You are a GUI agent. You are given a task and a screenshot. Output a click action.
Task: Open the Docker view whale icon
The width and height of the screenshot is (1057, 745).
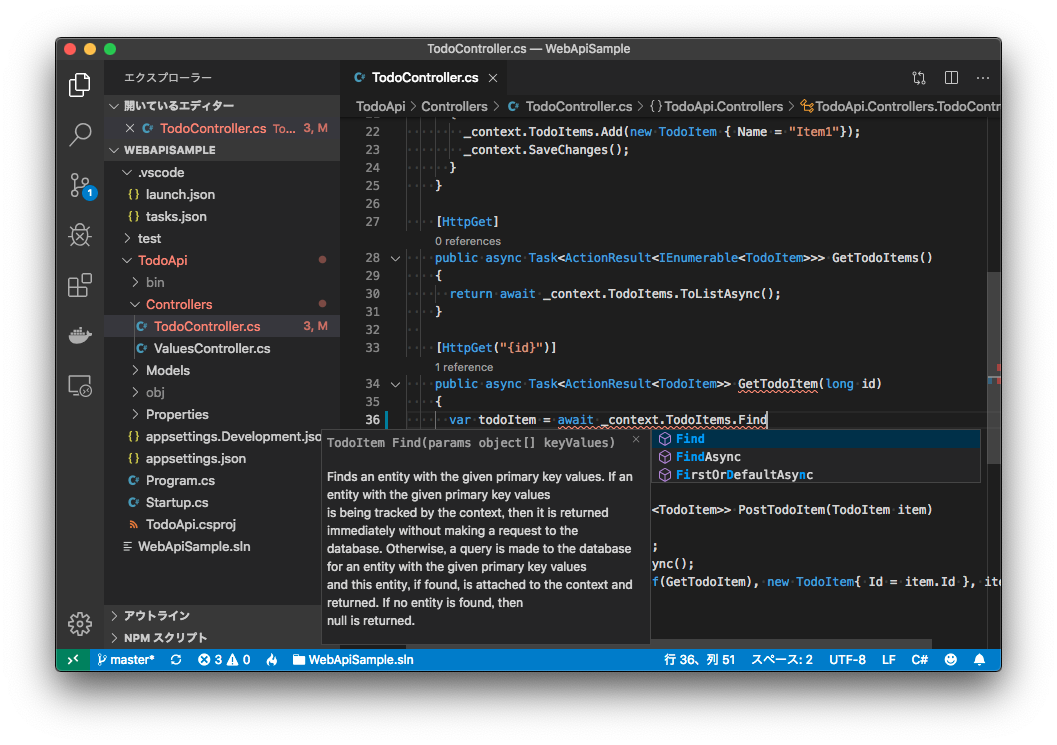(80, 335)
